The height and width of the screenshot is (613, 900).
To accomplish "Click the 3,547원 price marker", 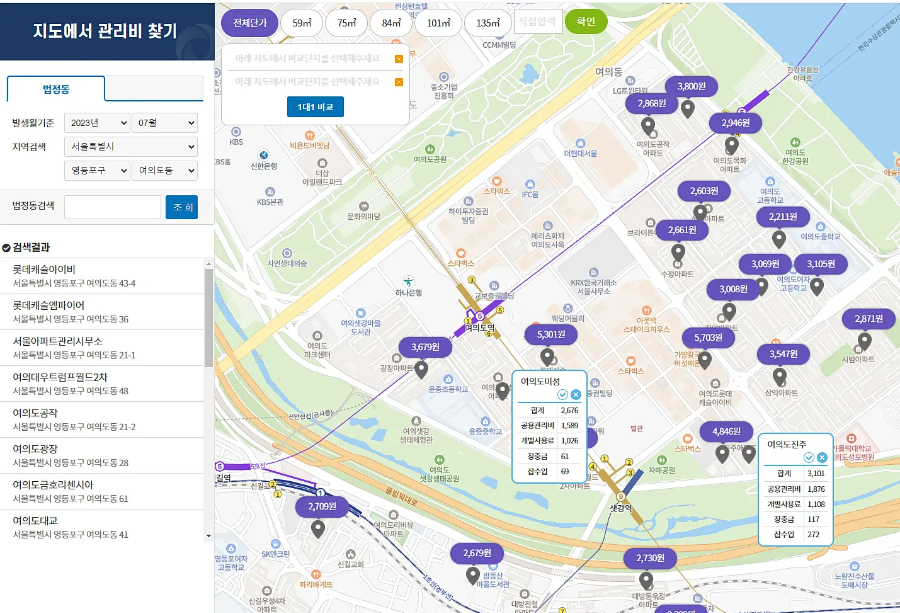I will [783, 354].
